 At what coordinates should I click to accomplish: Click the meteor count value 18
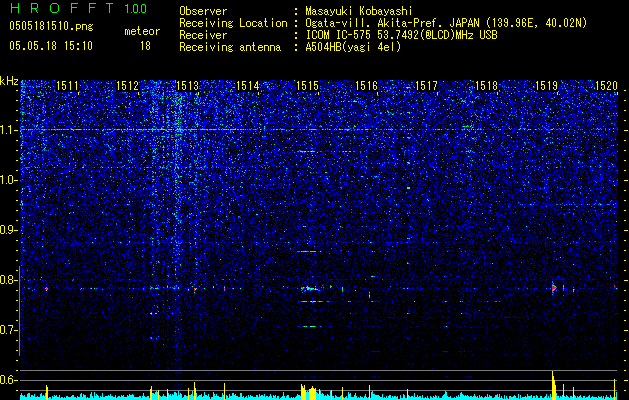[145, 46]
